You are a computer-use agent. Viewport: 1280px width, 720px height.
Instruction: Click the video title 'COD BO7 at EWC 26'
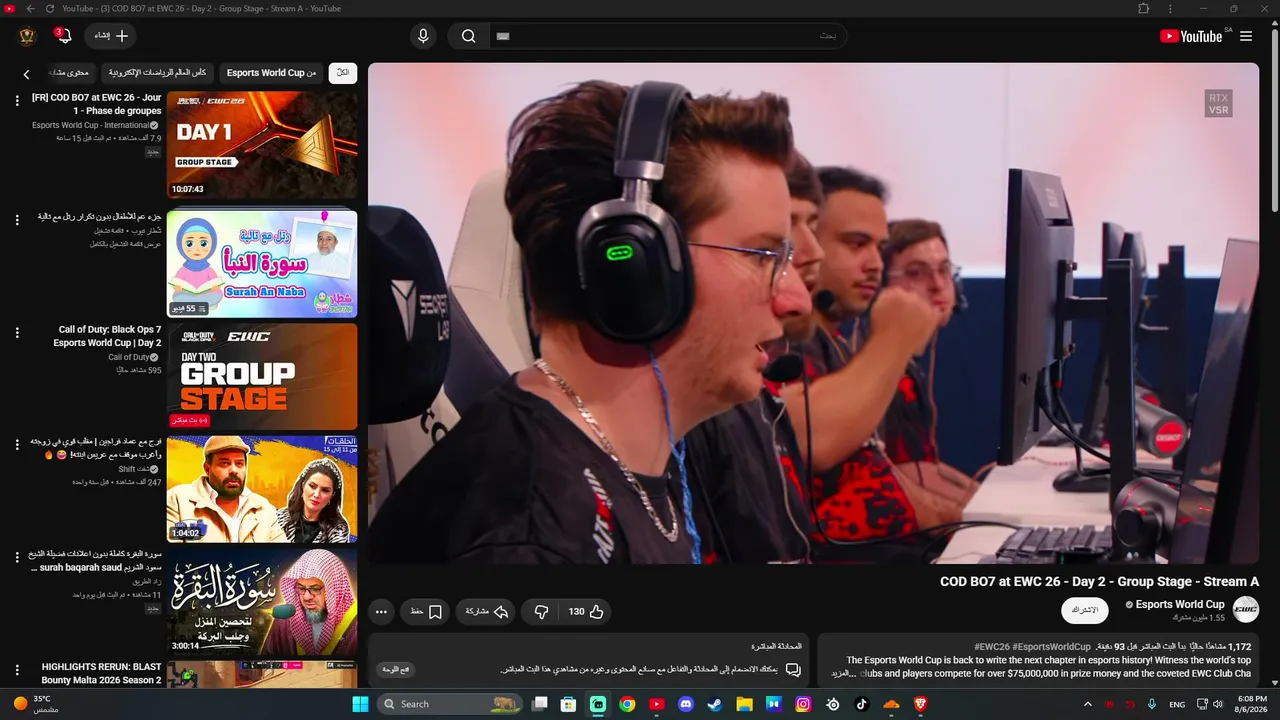1099,581
